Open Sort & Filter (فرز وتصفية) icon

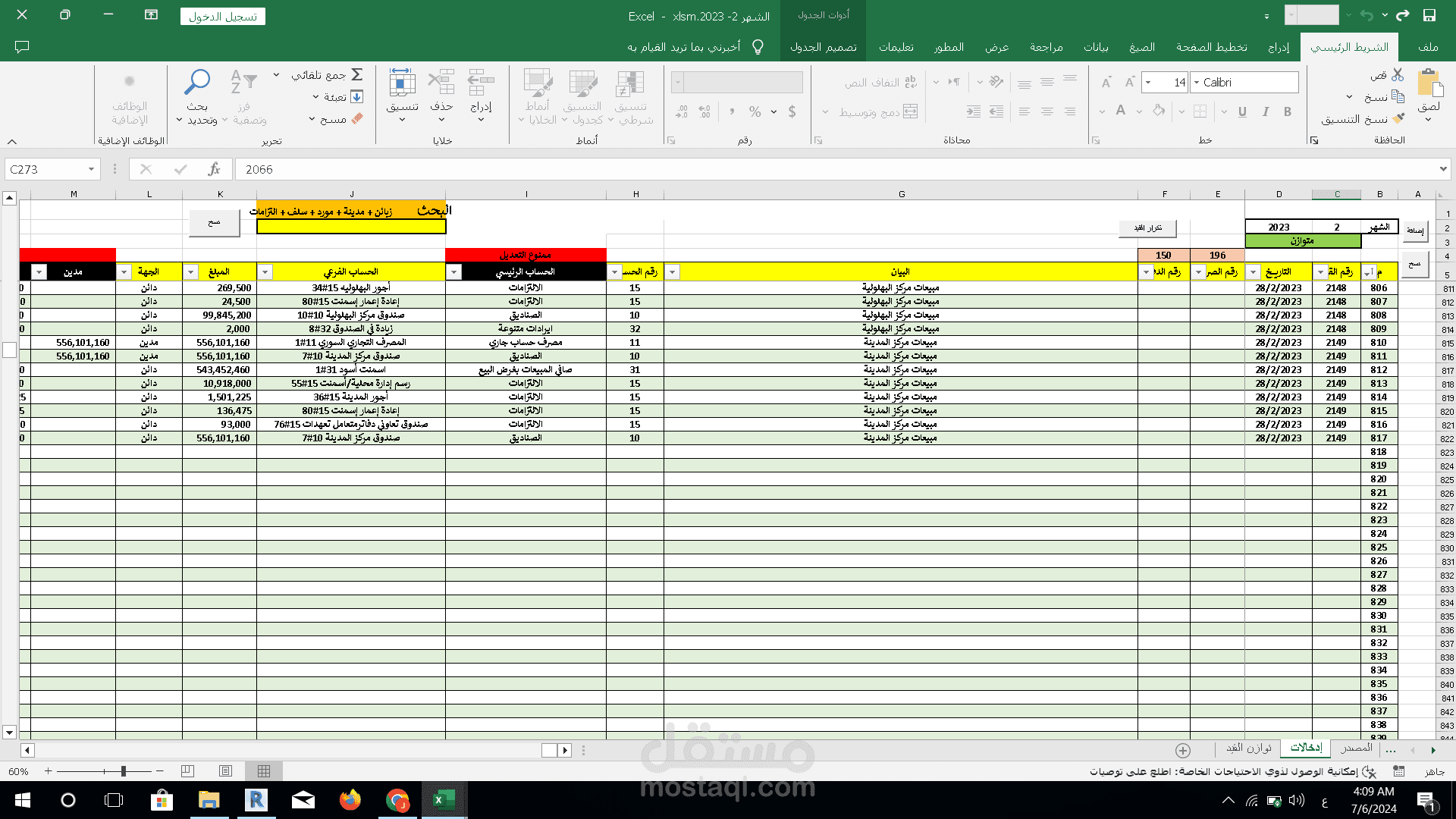pyautogui.click(x=243, y=82)
